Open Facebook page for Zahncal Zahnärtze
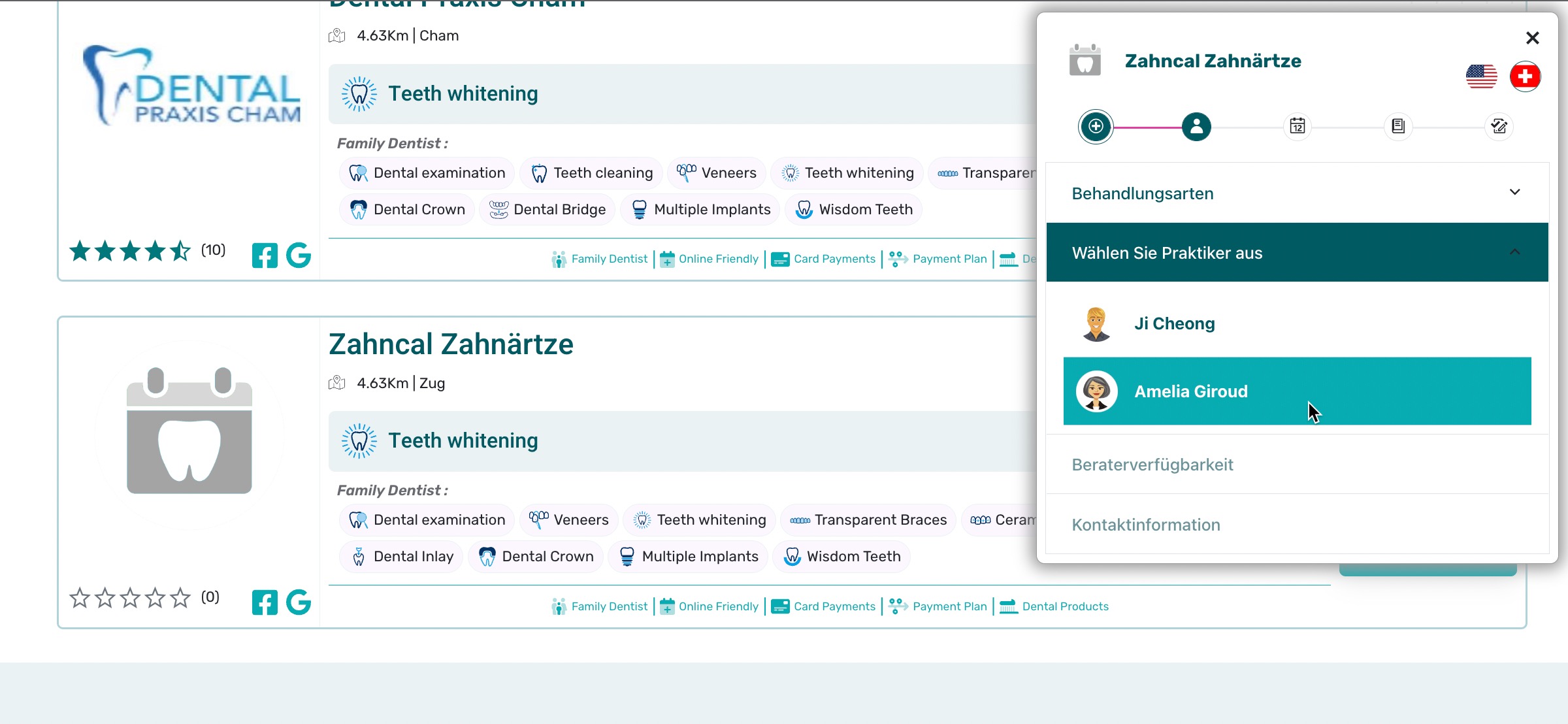This screenshot has height=724, width=1568. [x=265, y=602]
